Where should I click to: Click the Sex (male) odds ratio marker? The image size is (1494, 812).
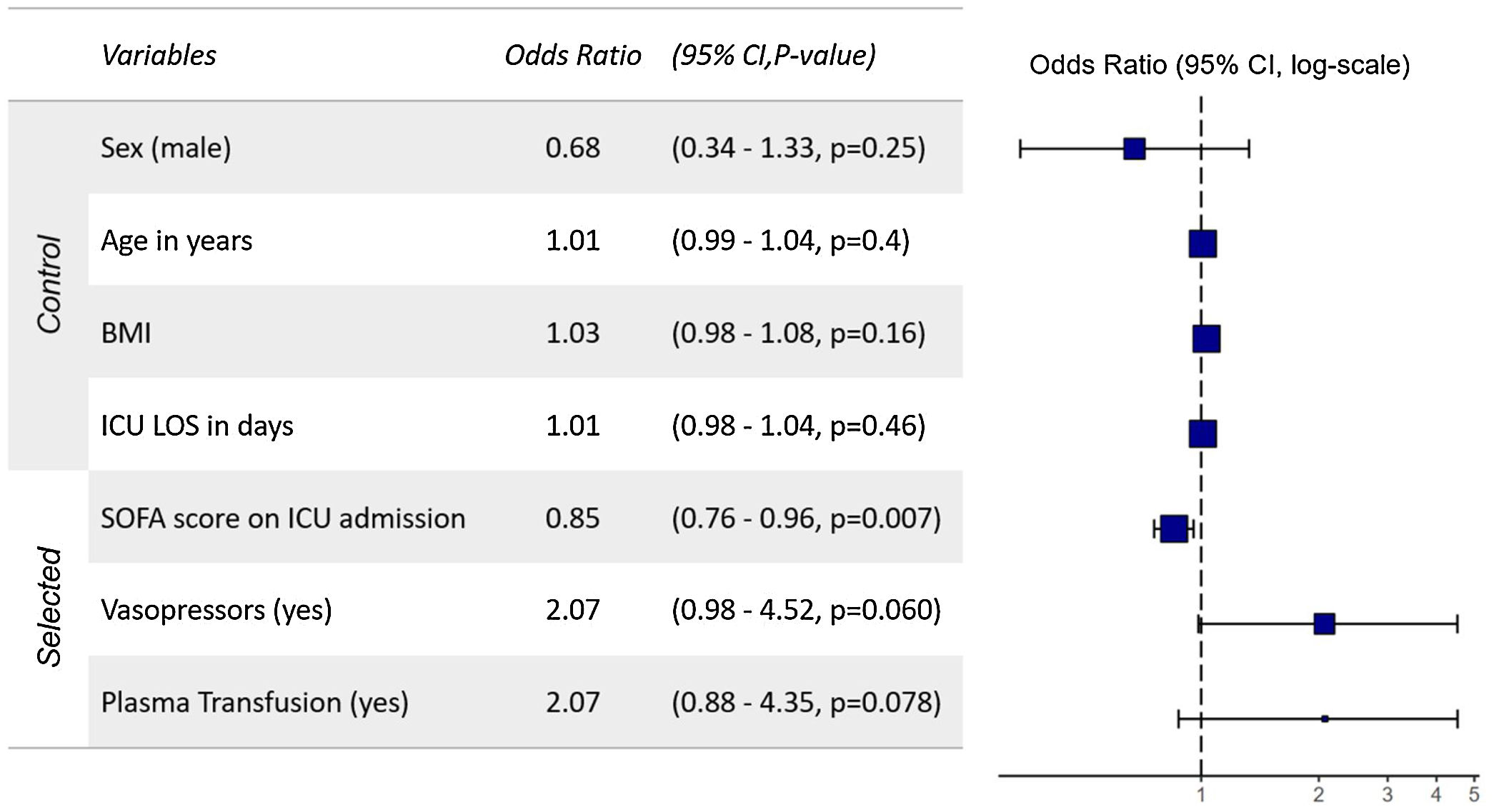(x=1134, y=149)
